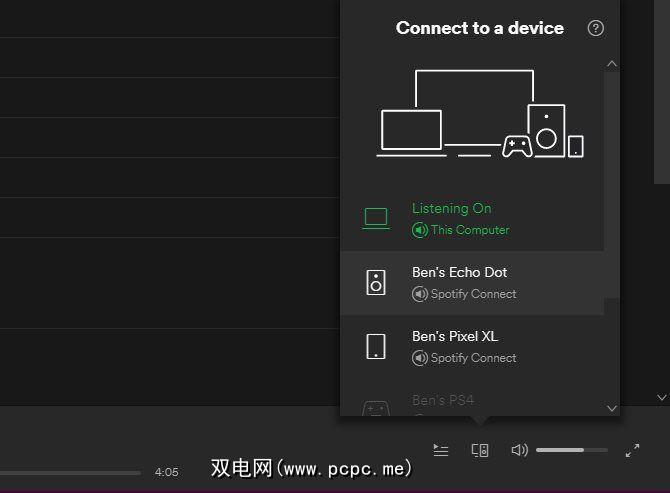
Task: Toggle the devices available icon
Action: coord(480,450)
